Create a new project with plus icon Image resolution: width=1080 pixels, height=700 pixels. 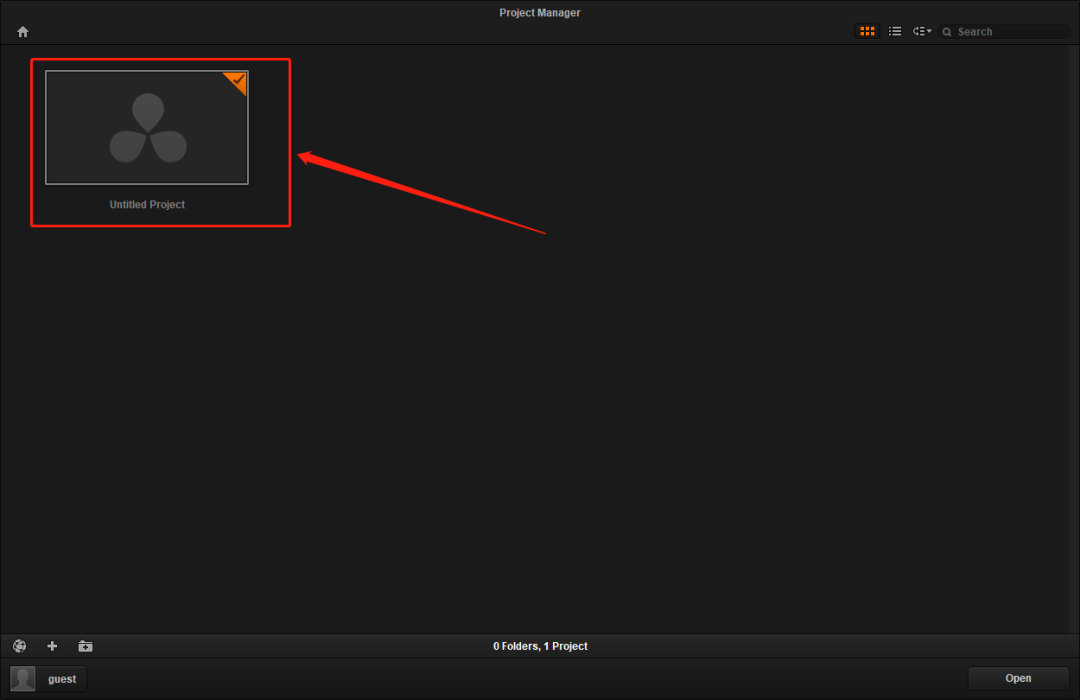click(x=52, y=646)
